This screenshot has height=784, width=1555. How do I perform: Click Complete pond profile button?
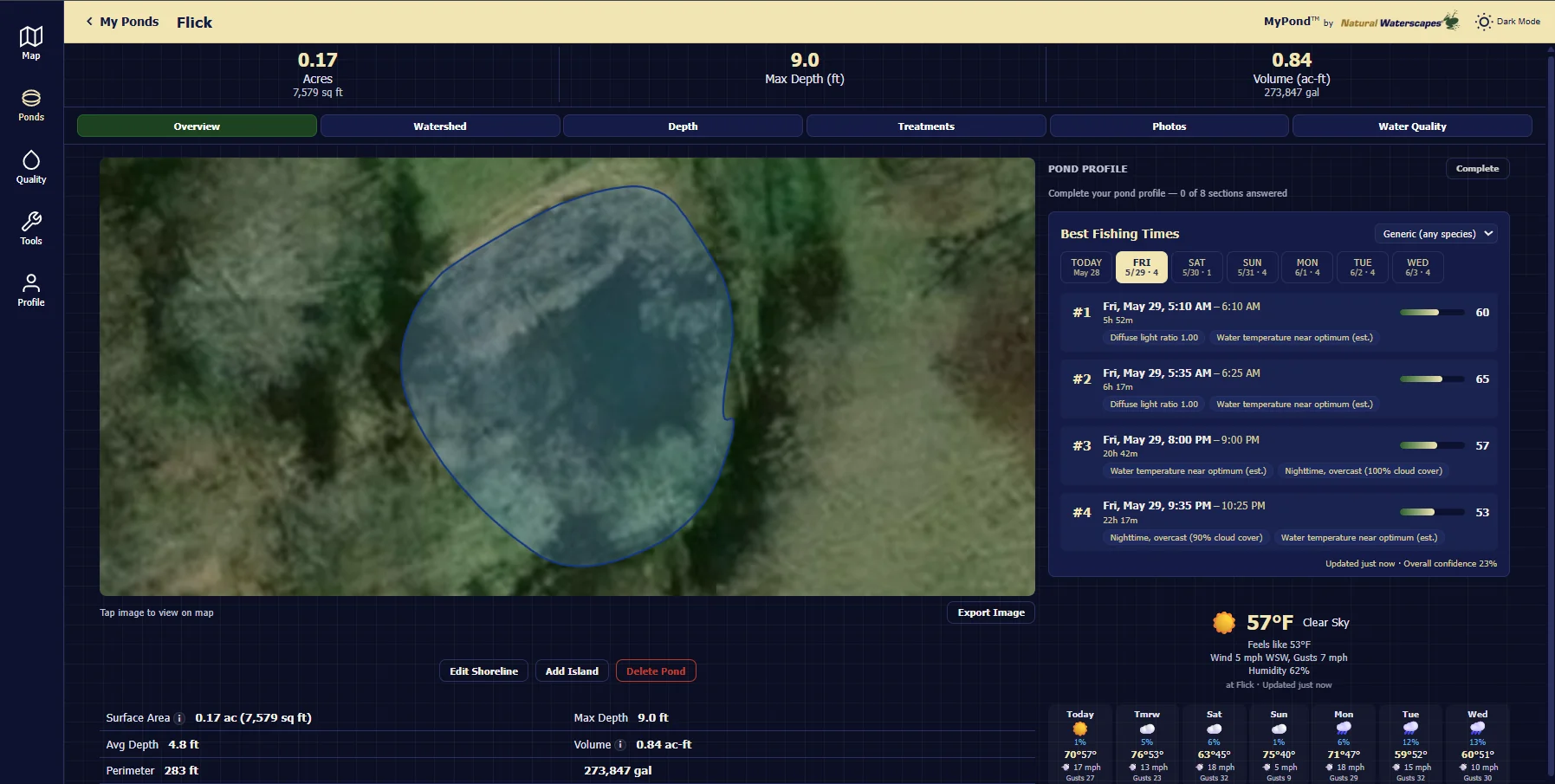tap(1477, 169)
